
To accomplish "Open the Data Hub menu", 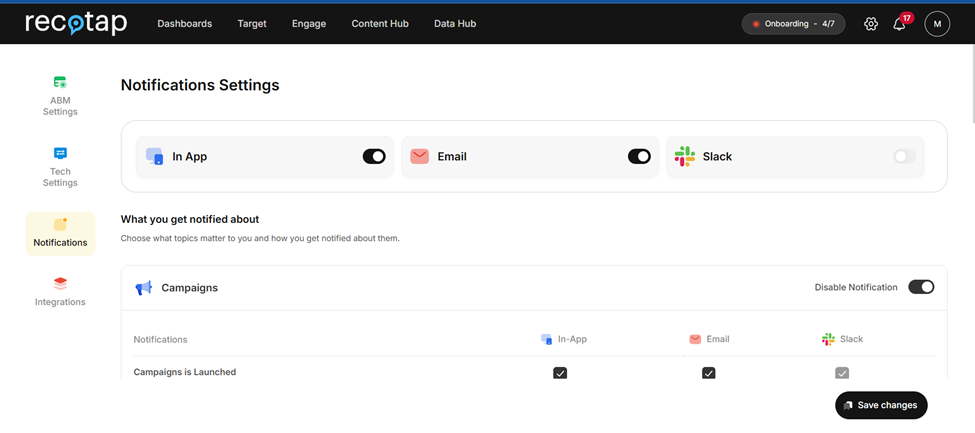I will [455, 24].
